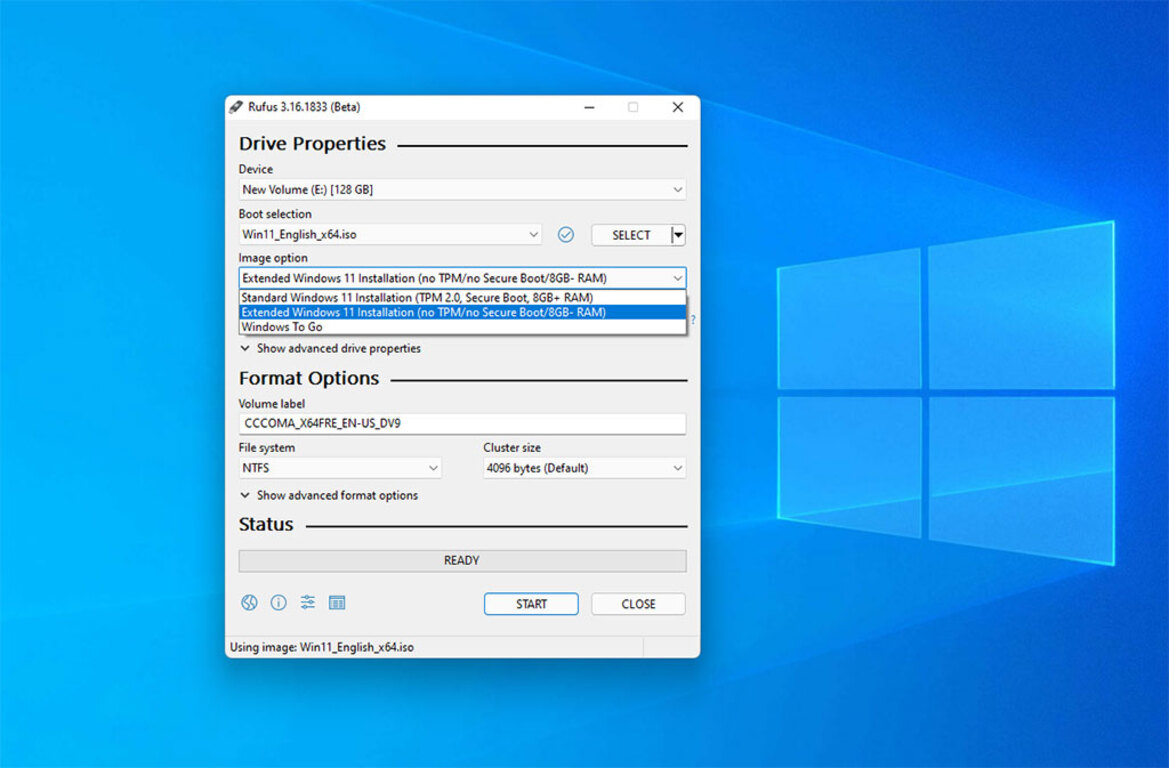The image size is (1169, 768).
Task: Choose Standard Windows 11 Installation option
Action: 462,298
